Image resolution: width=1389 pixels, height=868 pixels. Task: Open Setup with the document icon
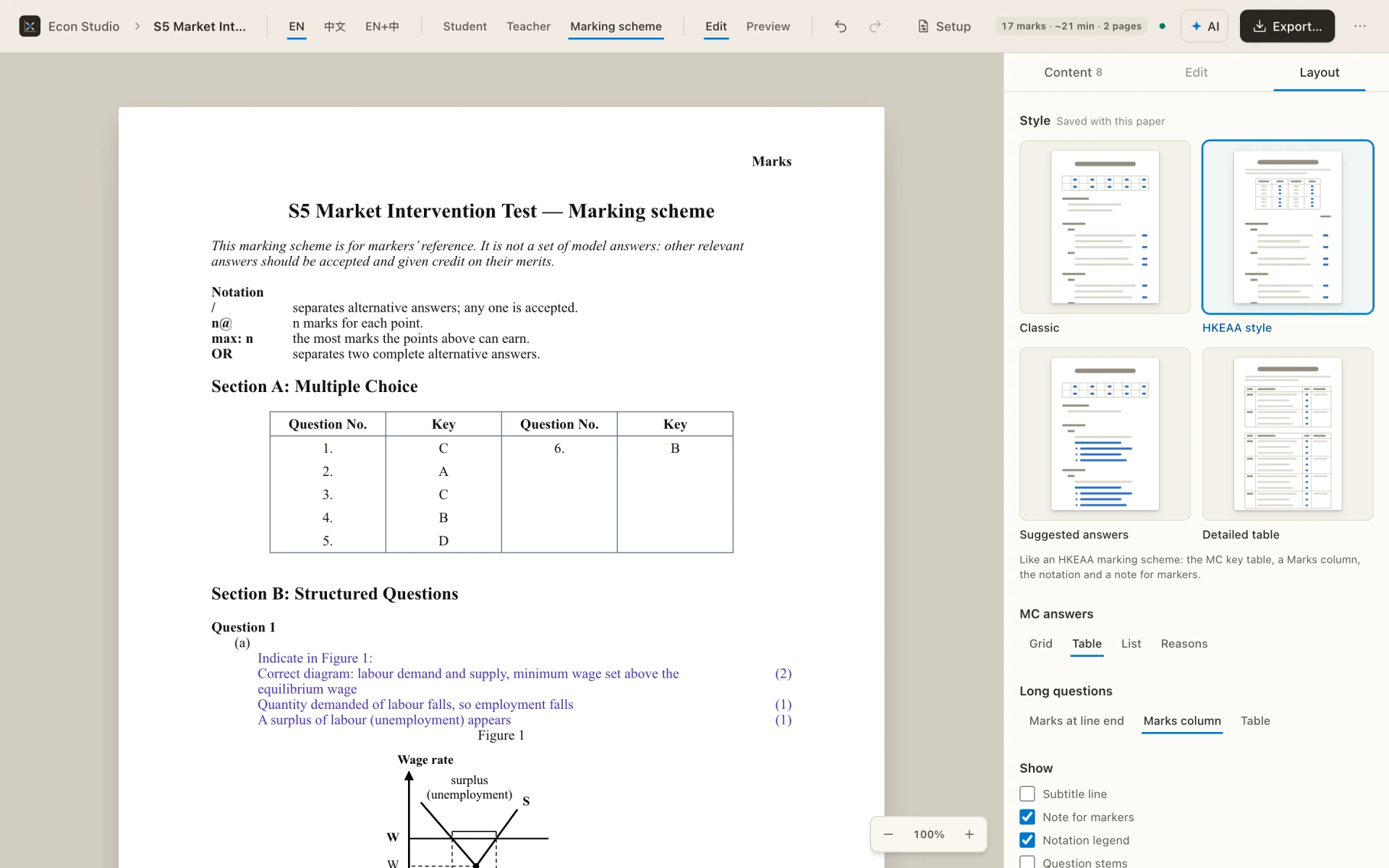(x=944, y=26)
